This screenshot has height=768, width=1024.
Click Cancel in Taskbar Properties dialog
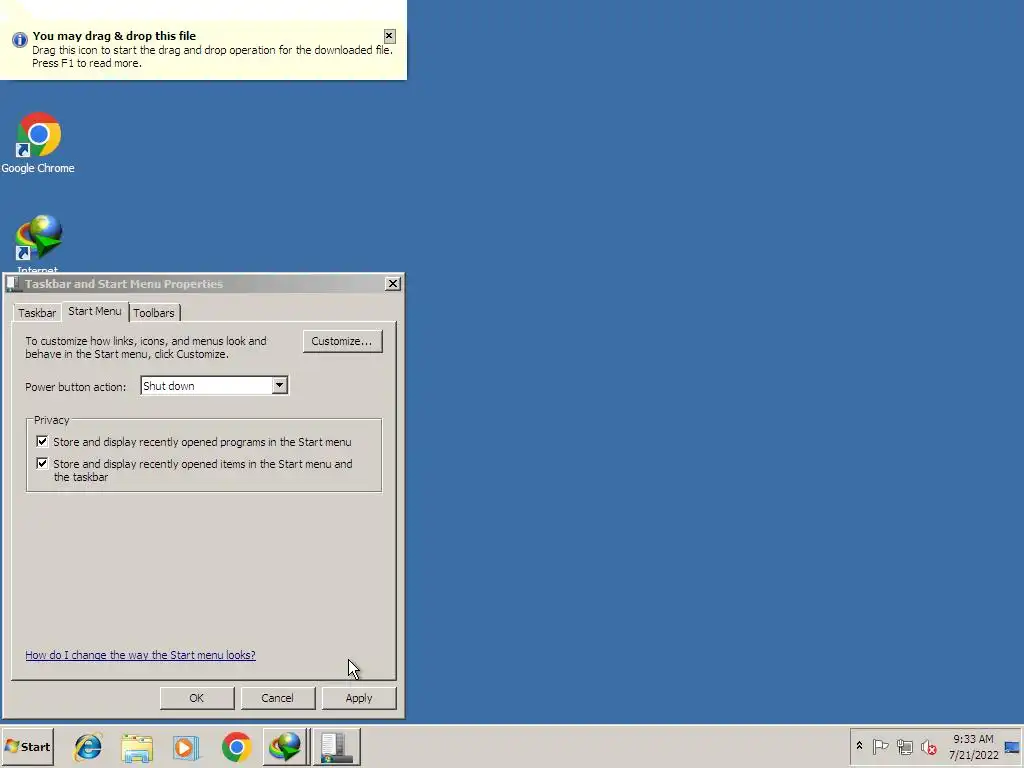click(x=277, y=698)
